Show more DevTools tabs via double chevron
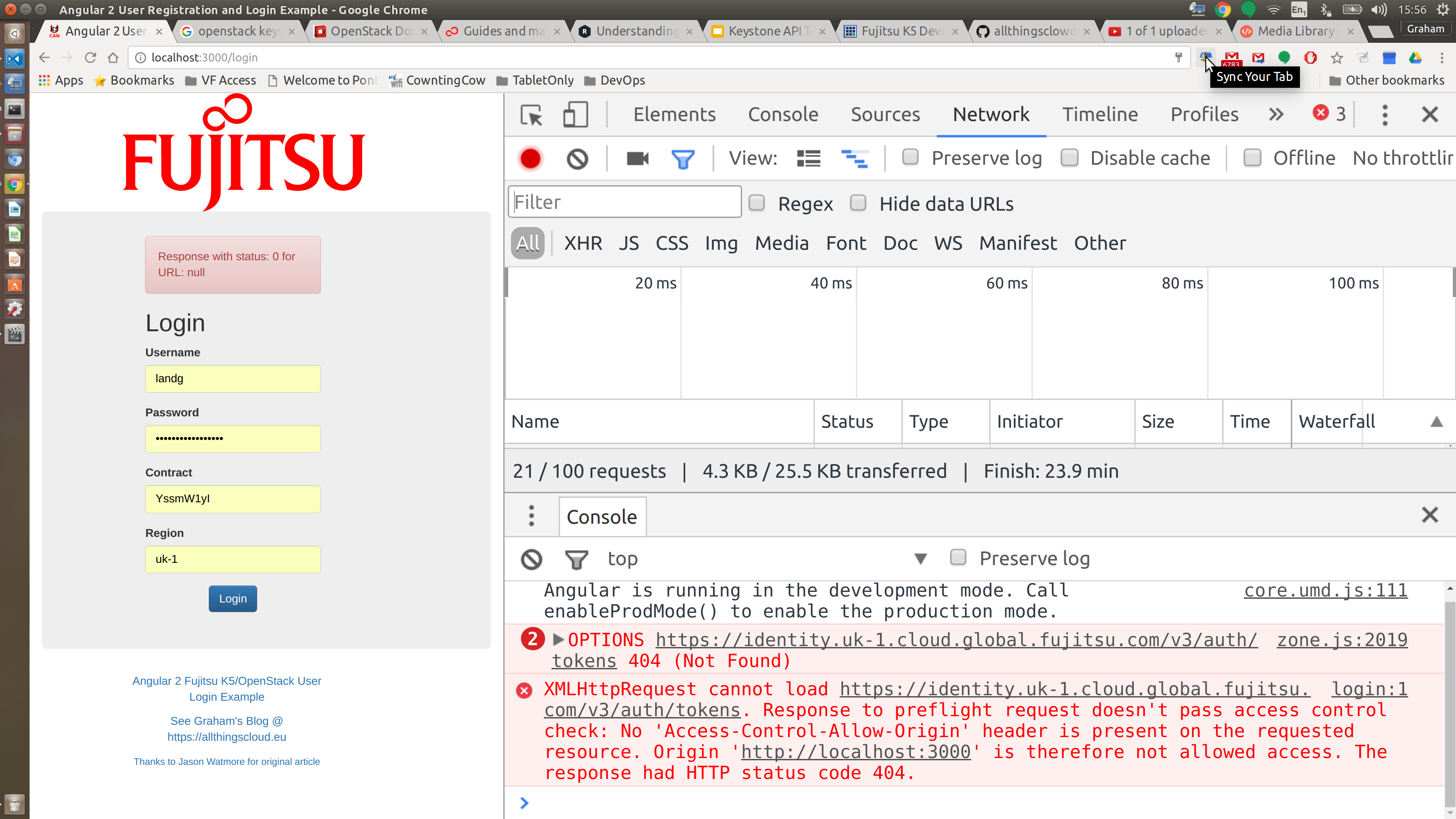This screenshot has height=819, width=1456. pyautogui.click(x=1276, y=115)
